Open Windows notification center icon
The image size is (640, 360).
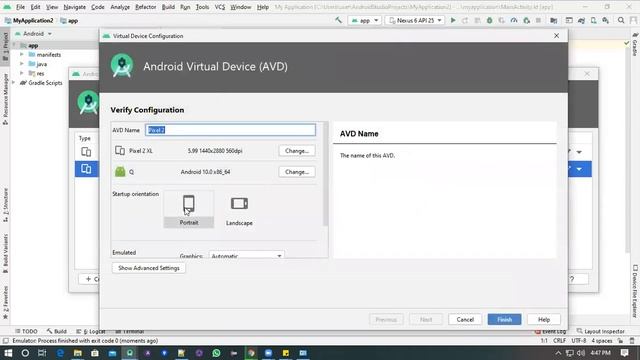pyautogui.click(x=624, y=353)
